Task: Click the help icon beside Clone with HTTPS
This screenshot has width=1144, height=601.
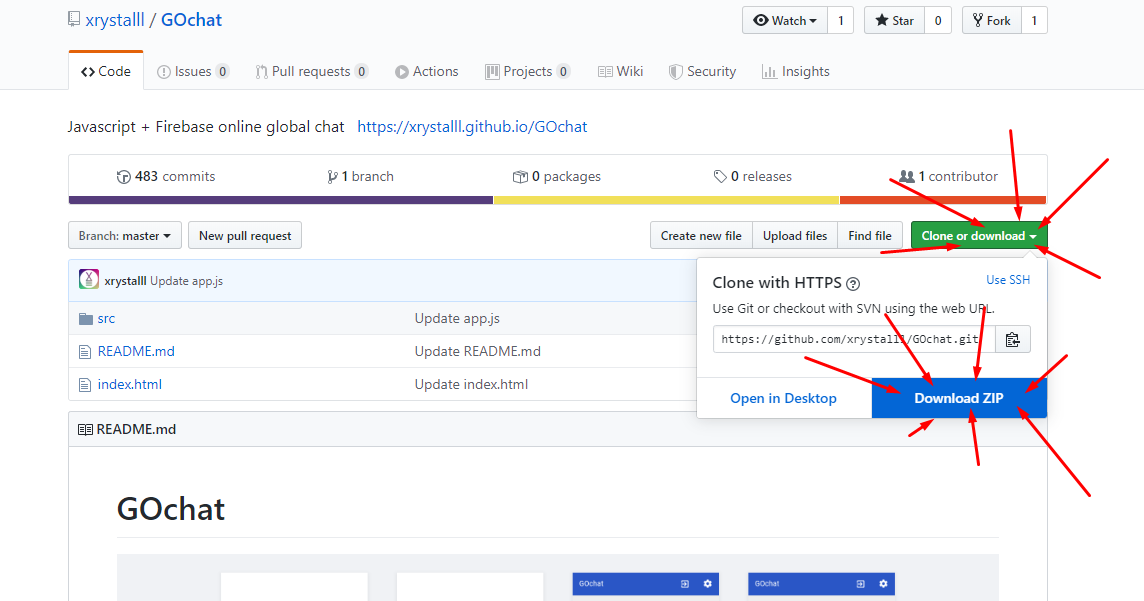Action: [853, 284]
